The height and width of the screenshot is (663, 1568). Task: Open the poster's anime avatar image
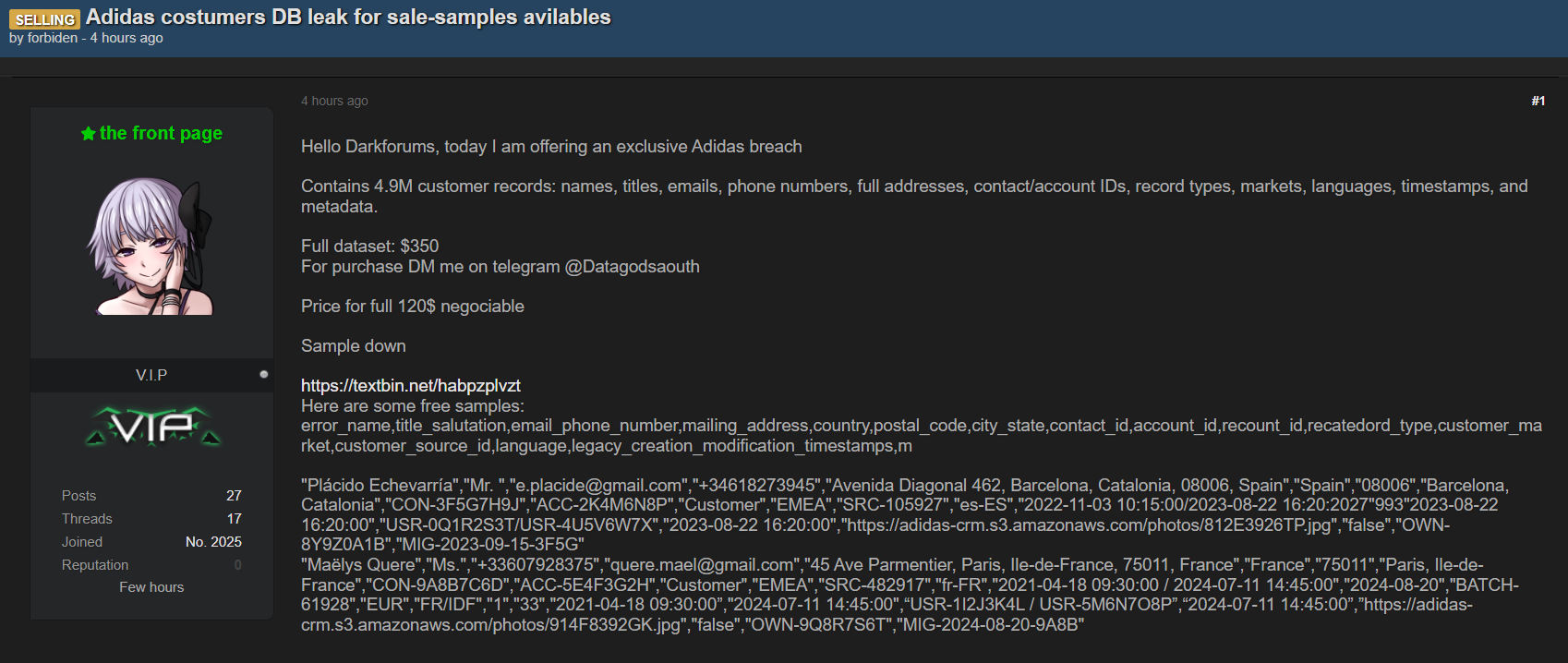point(151,247)
